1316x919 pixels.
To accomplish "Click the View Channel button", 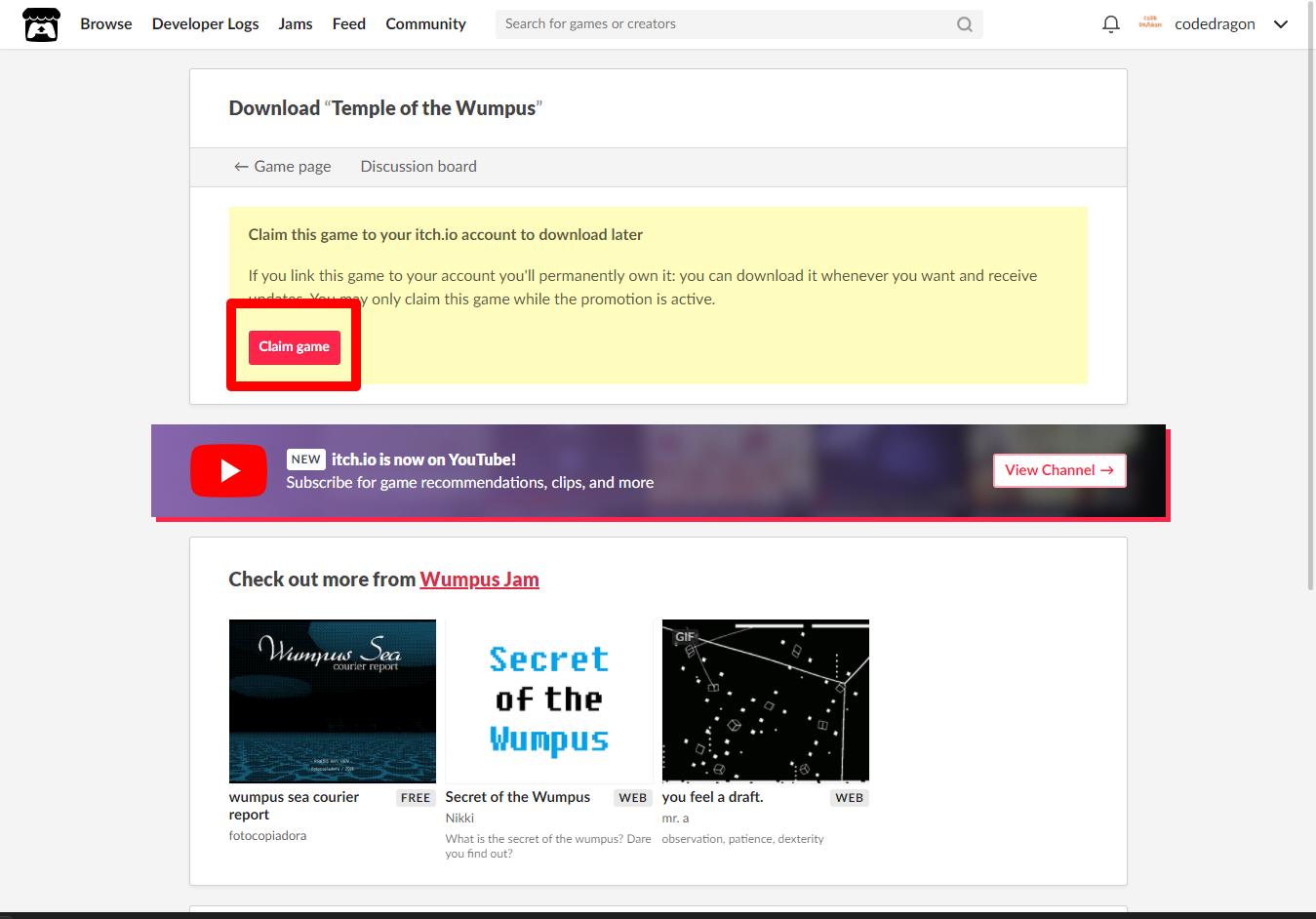I will 1059,470.
